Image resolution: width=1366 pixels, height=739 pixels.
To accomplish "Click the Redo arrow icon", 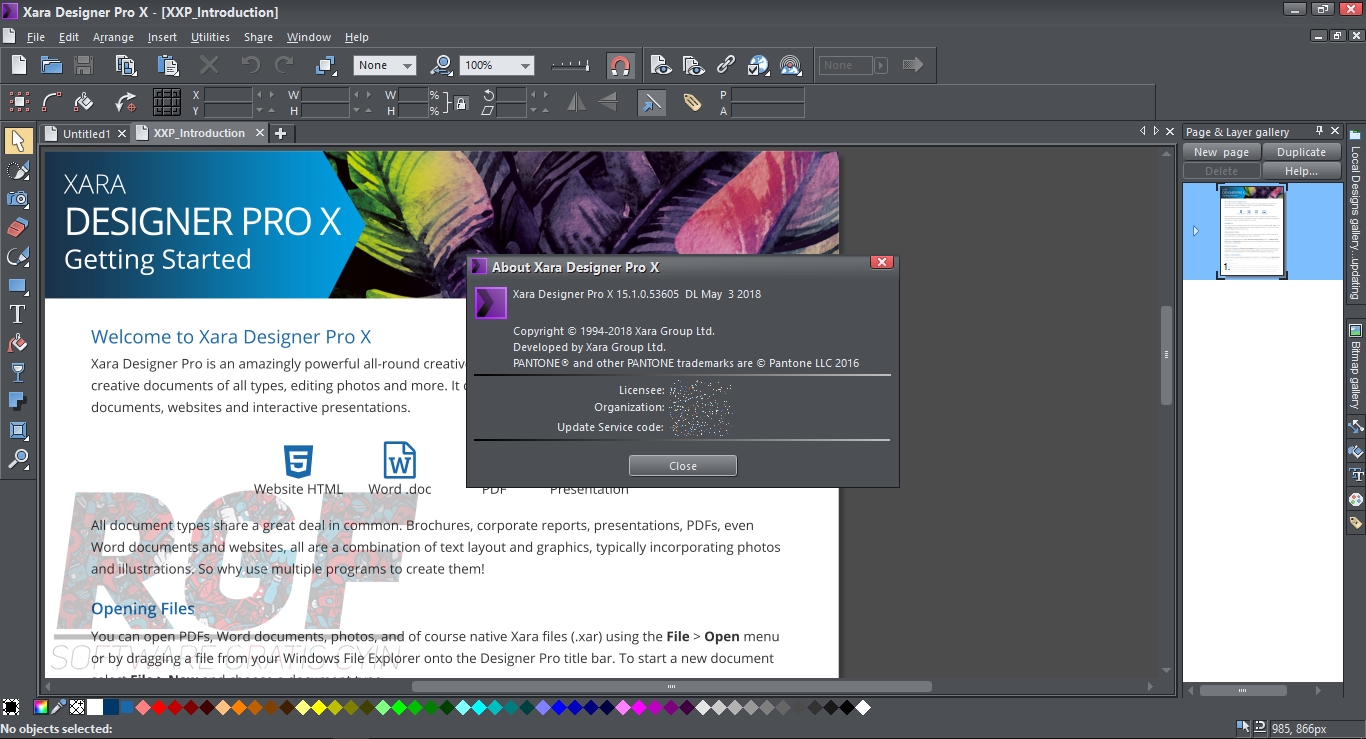I will click(x=284, y=65).
